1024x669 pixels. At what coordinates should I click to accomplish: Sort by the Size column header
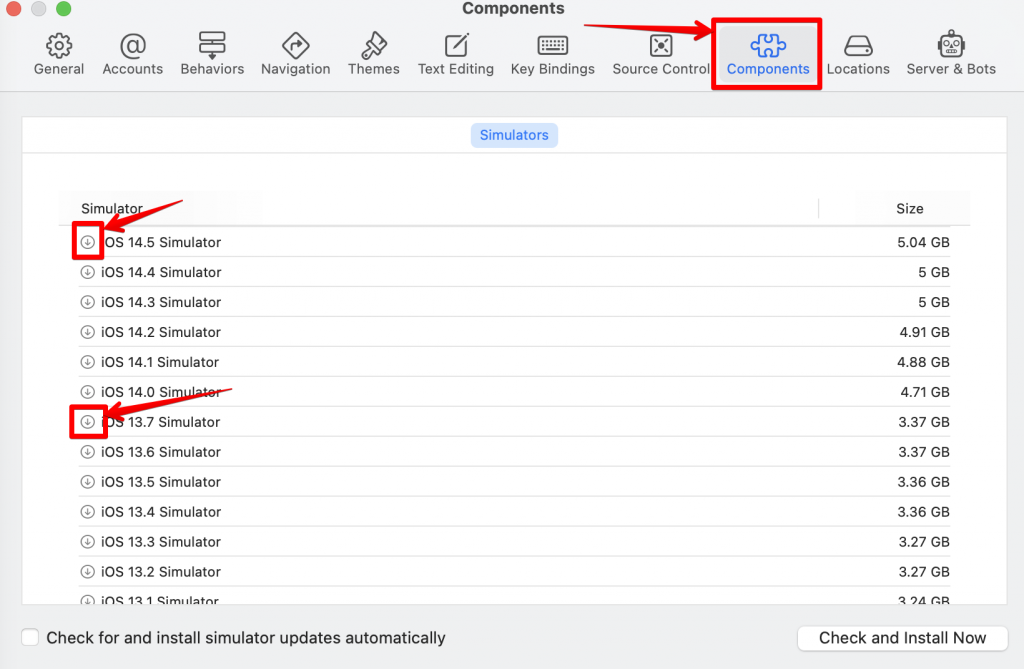coord(909,208)
